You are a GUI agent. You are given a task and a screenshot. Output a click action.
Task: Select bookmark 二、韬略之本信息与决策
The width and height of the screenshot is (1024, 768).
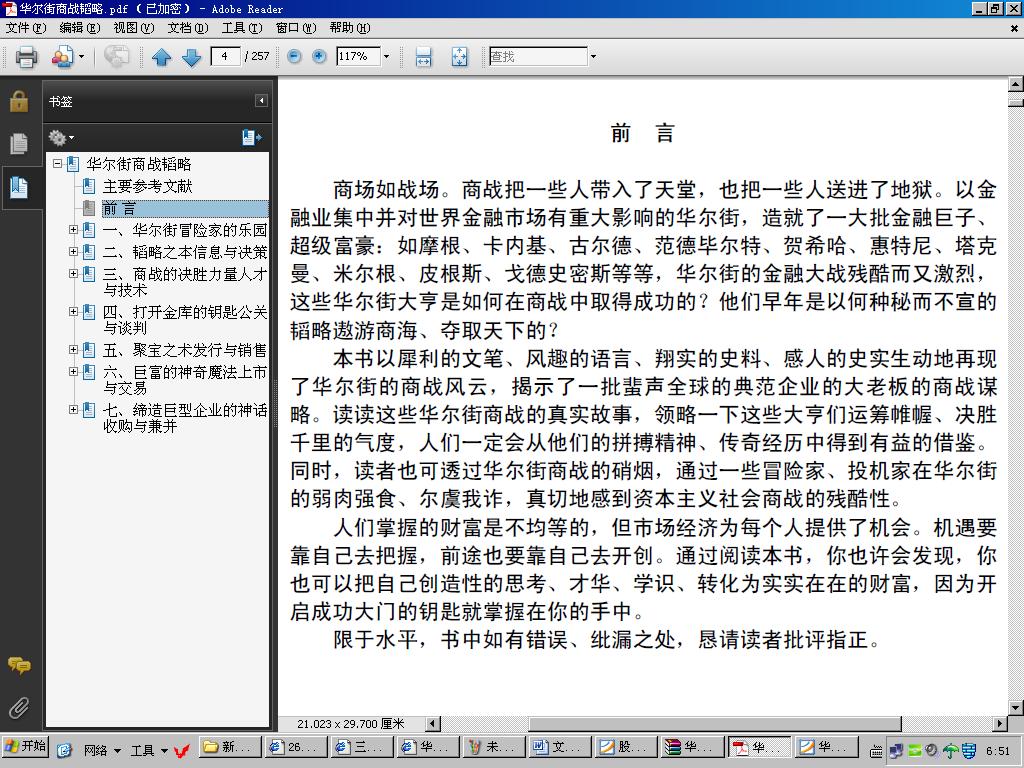pyautogui.click(x=185, y=253)
